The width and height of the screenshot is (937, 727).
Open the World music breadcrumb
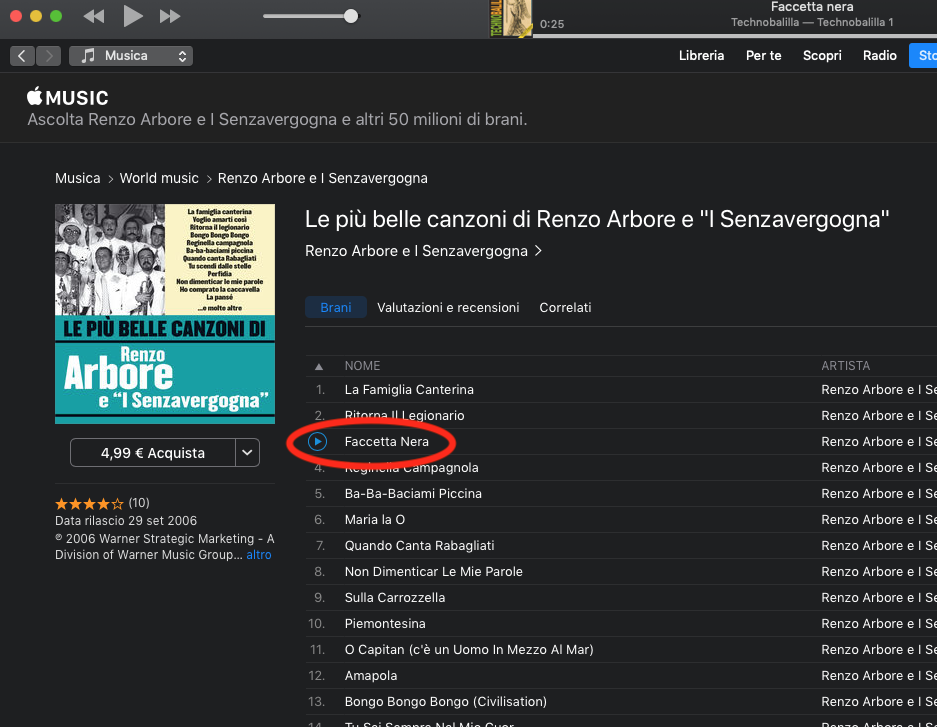click(159, 178)
